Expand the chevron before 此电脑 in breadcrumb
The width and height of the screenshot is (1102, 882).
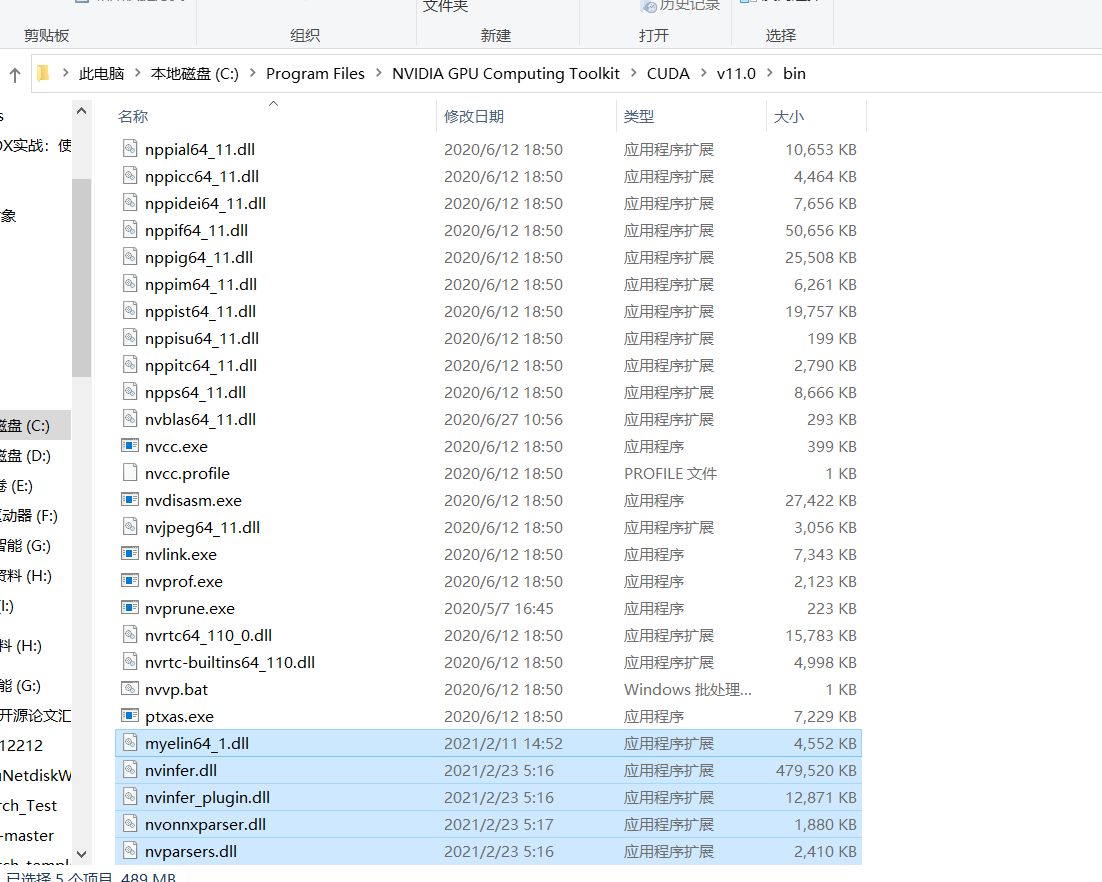click(65, 73)
